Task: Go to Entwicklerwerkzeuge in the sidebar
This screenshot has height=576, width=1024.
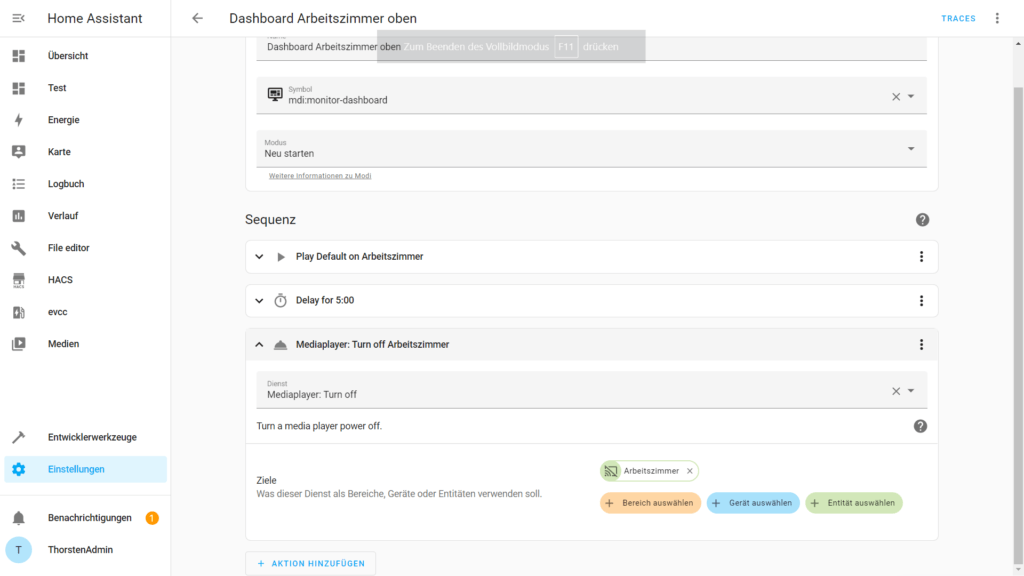Action: point(92,437)
